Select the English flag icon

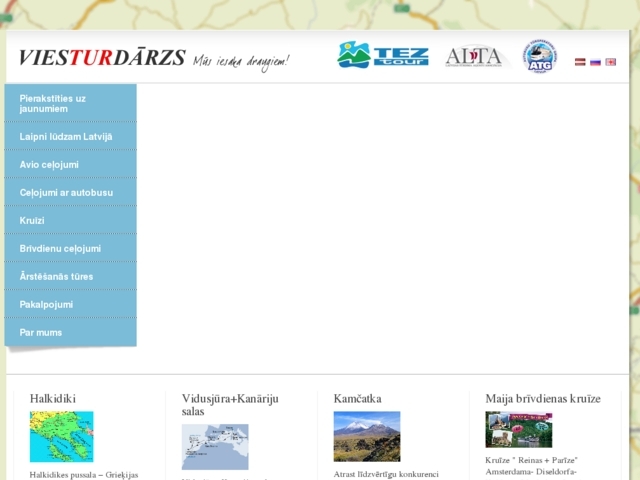[610, 62]
